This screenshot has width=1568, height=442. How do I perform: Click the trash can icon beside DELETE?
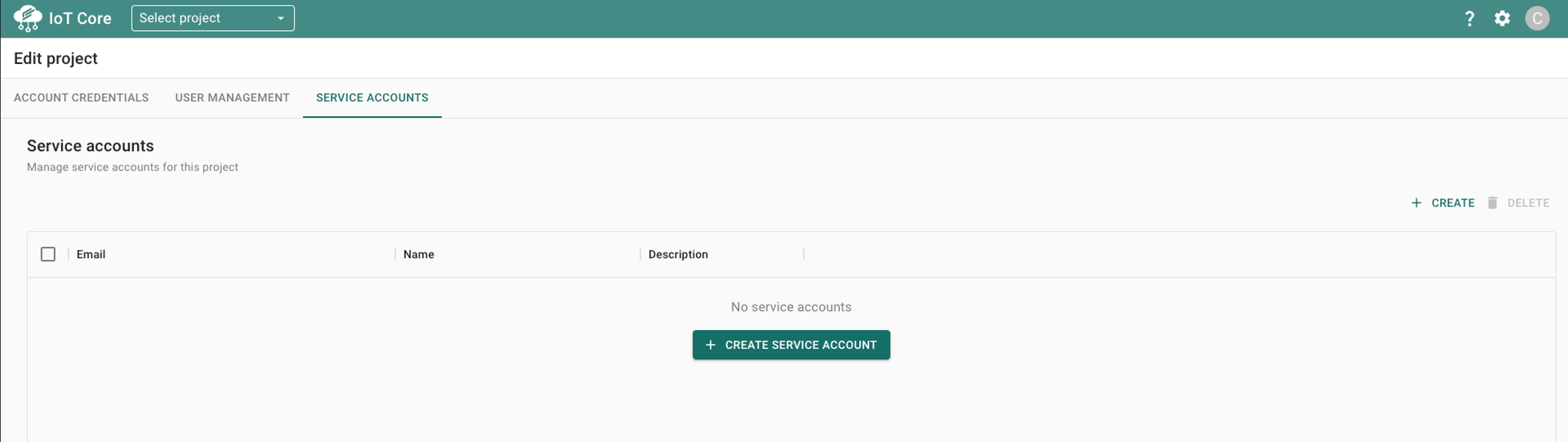[x=1492, y=203]
